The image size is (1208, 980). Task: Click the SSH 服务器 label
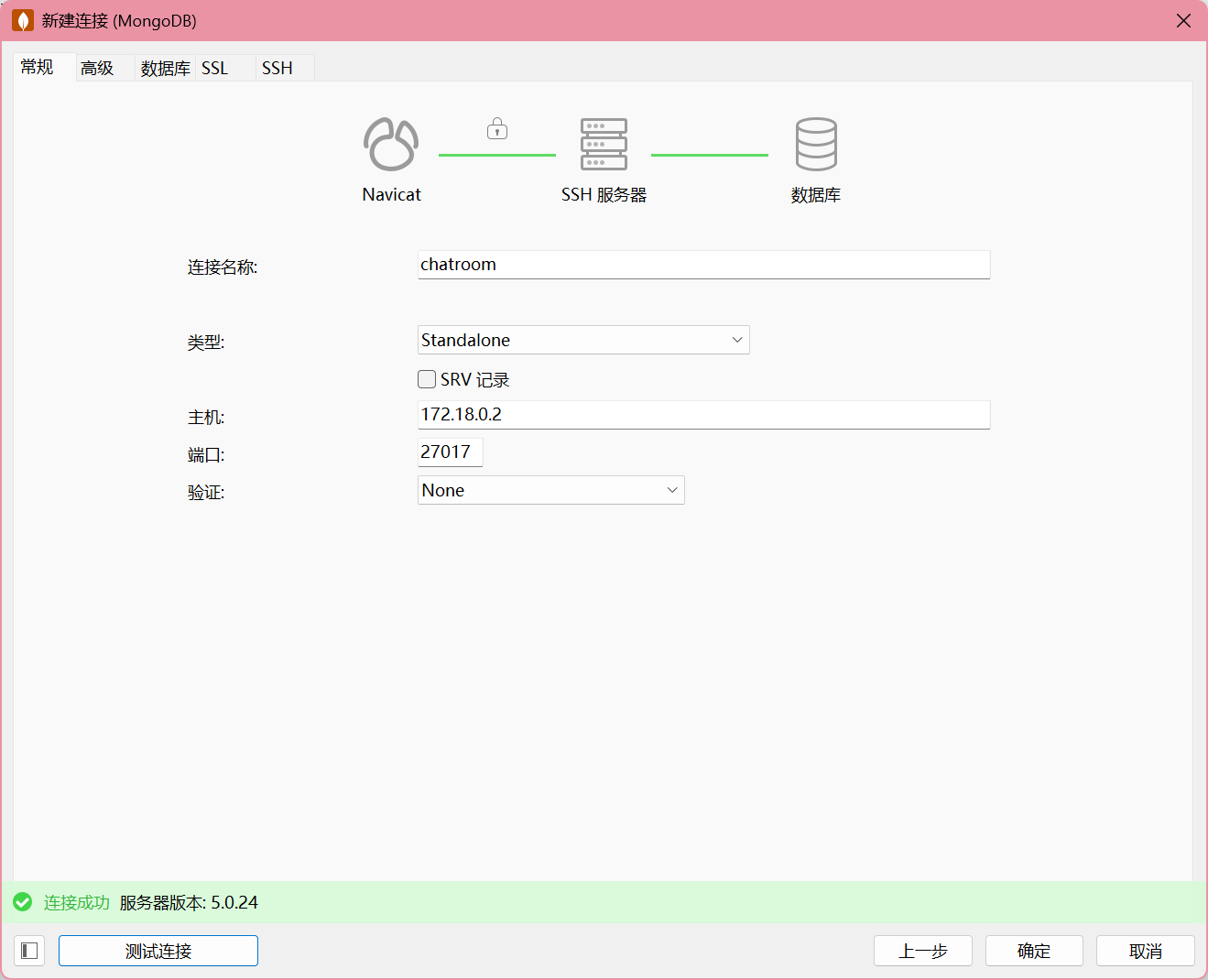pos(604,195)
